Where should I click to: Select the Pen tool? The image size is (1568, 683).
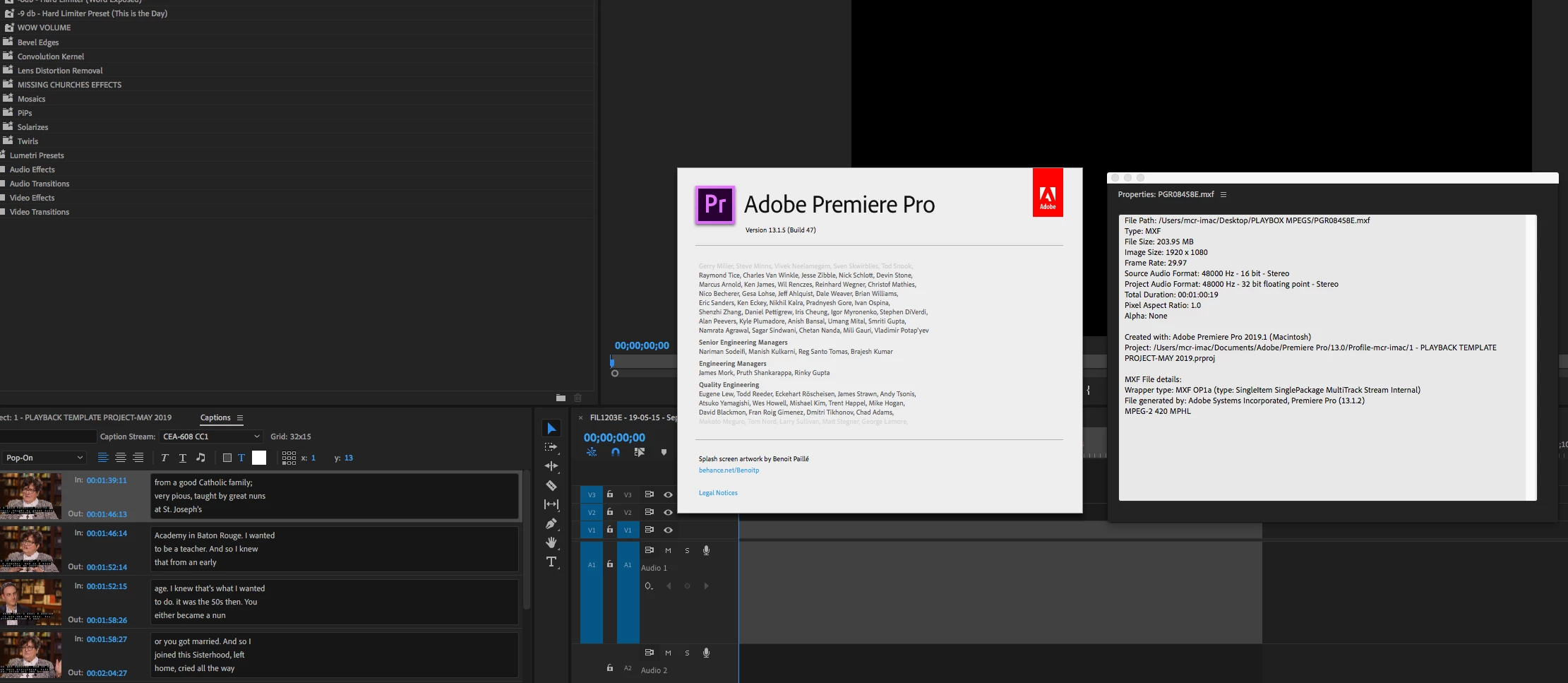click(x=551, y=523)
